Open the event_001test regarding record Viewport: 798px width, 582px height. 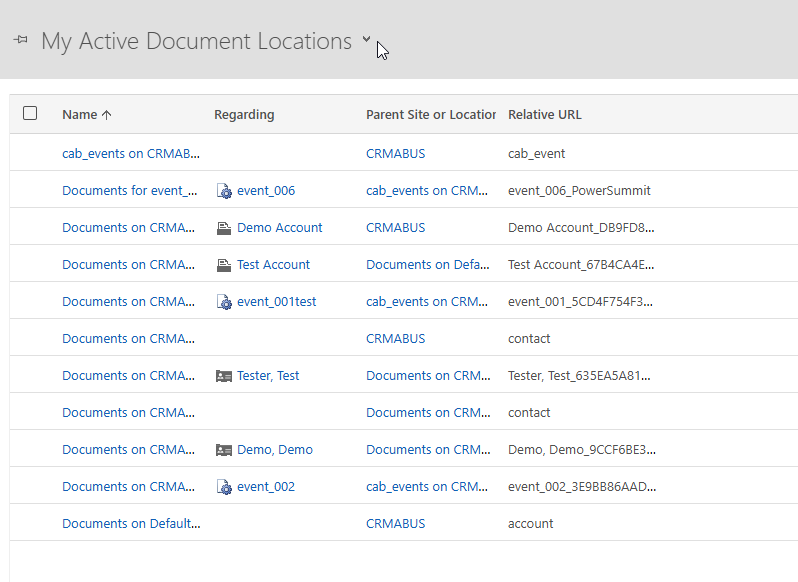pos(277,302)
